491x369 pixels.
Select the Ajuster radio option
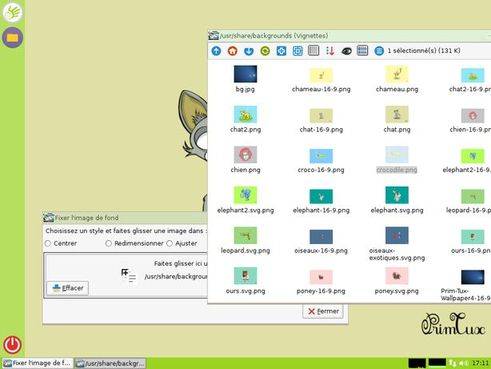point(182,243)
